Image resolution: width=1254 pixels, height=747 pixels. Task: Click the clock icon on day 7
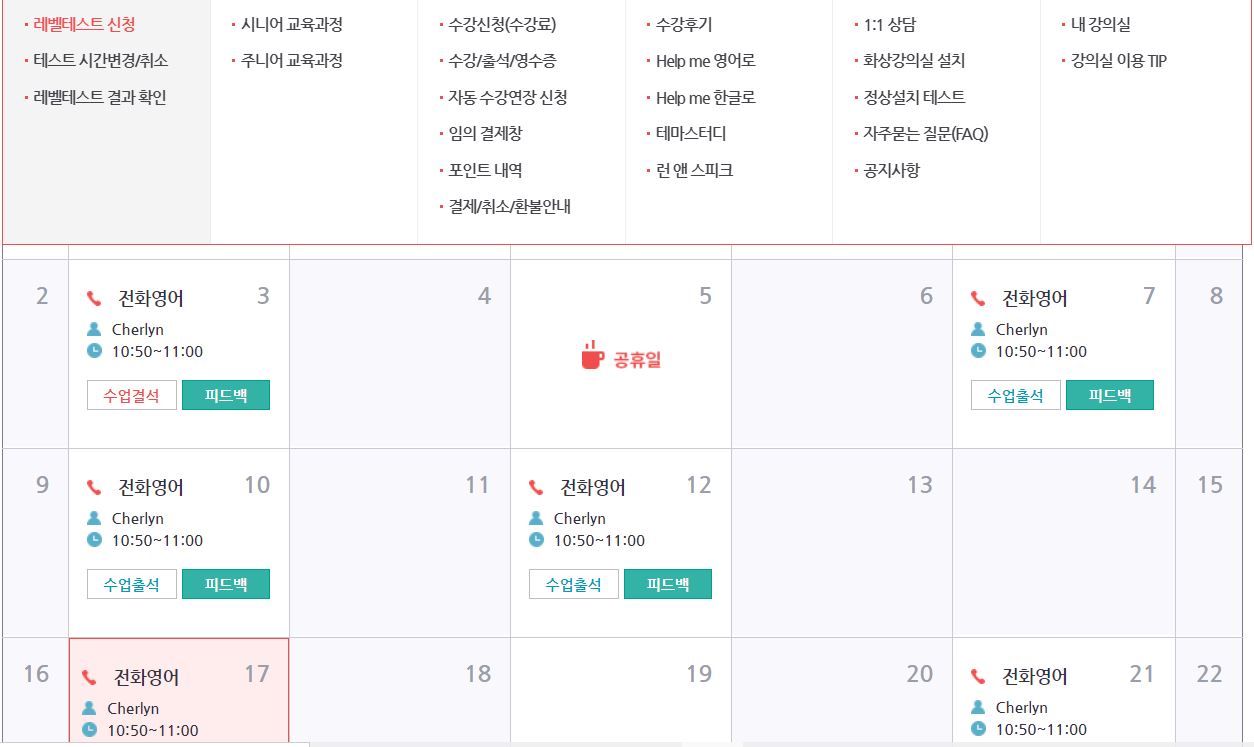click(978, 351)
